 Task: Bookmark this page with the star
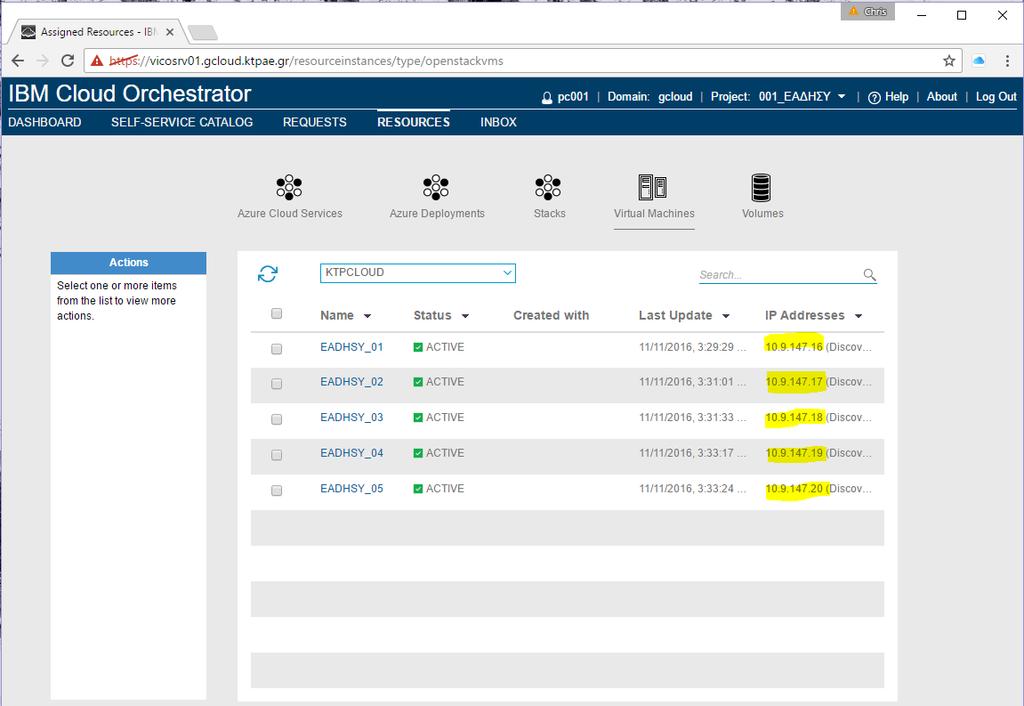point(949,61)
